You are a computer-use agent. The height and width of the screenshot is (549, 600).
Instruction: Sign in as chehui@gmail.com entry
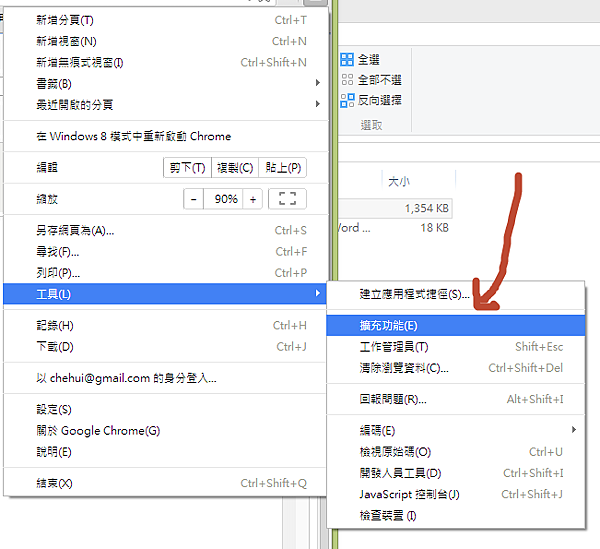click(165, 378)
